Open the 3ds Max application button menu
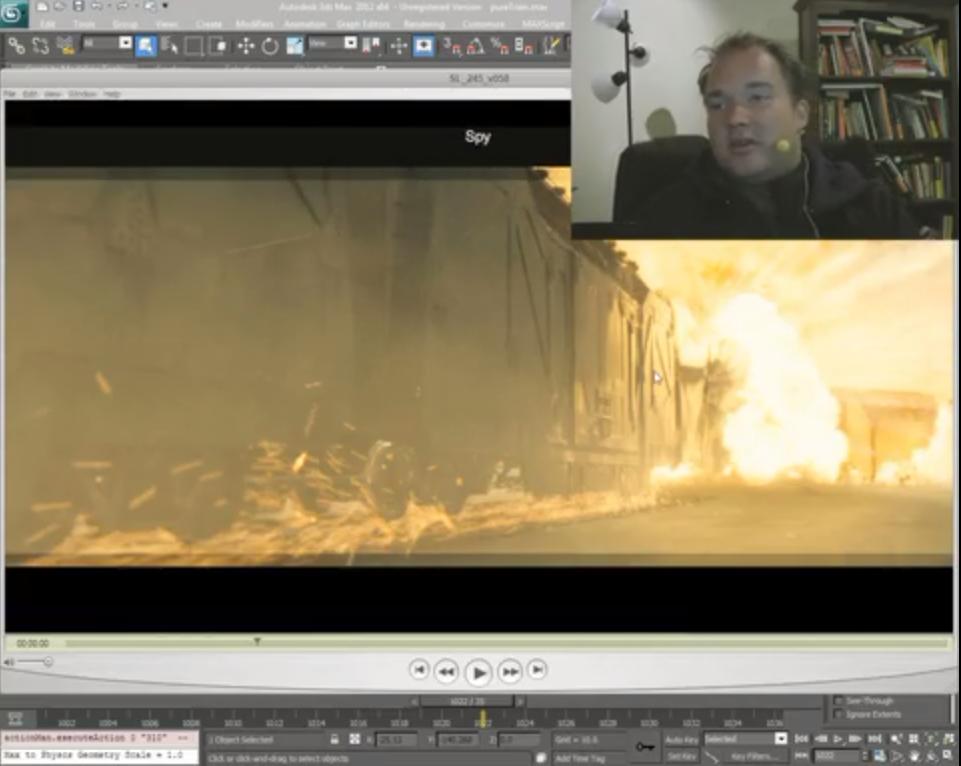The width and height of the screenshot is (961, 766). coord(12,13)
